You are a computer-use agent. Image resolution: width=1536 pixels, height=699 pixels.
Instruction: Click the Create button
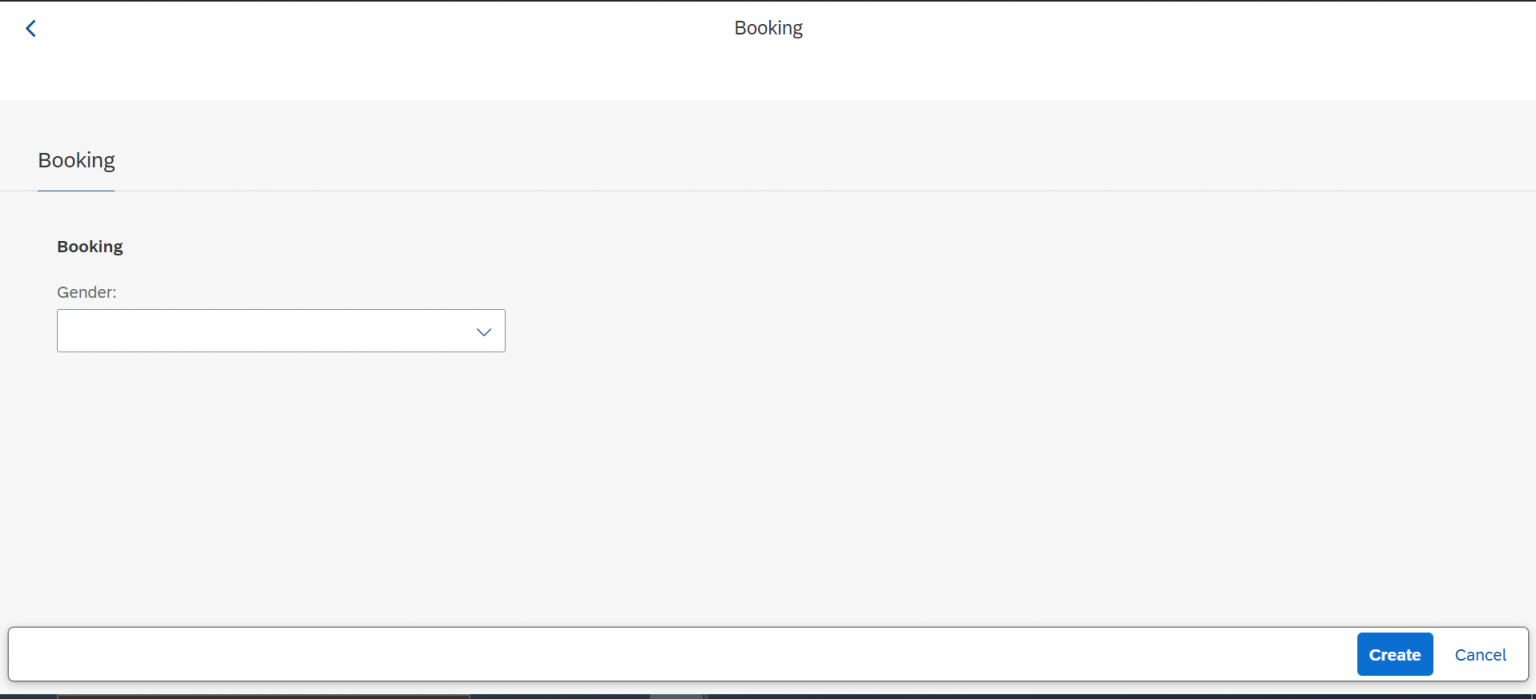click(1394, 654)
